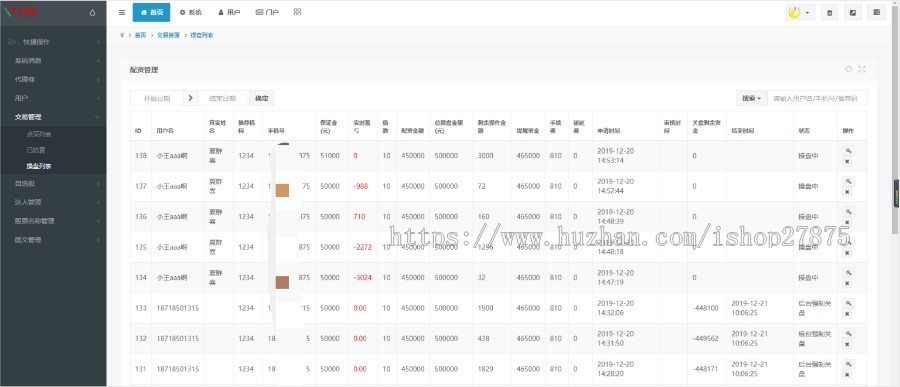This screenshot has height=387, width=900.
Task: Open the four-squares grid icon in top navigation
Action: (297, 11)
